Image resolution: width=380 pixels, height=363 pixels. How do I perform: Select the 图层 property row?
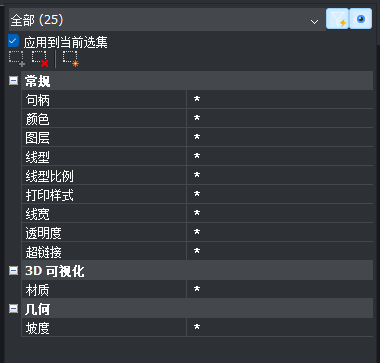pyautogui.click(x=197, y=138)
